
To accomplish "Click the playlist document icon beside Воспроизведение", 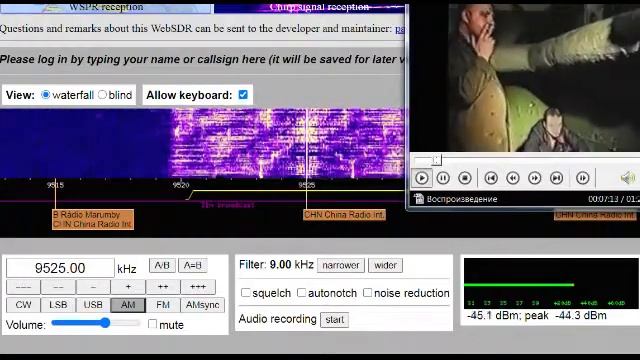I will click(418, 199).
